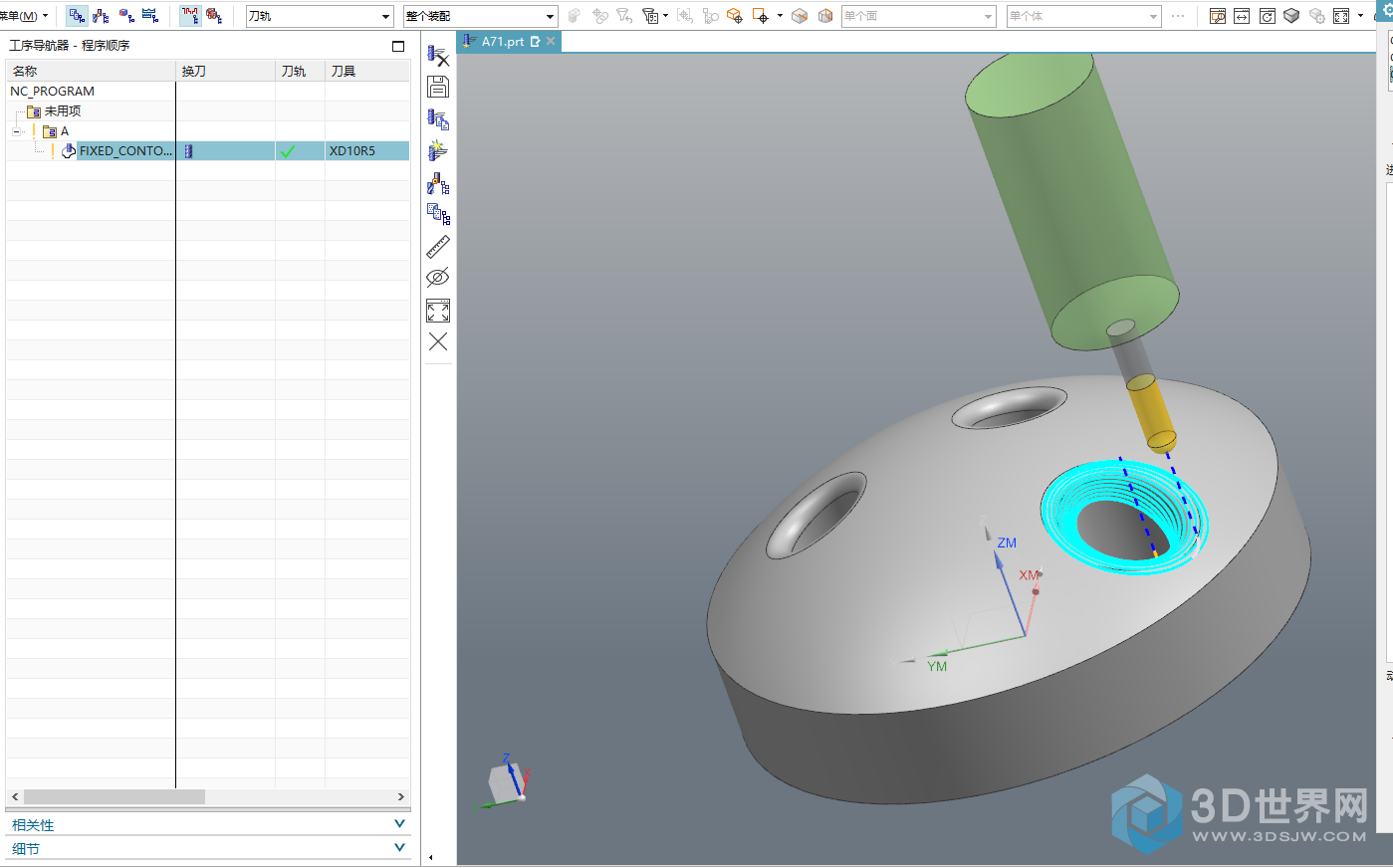Click the view orientation triad cube
This screenshot has height=868, width=1393.
point(507,781)
